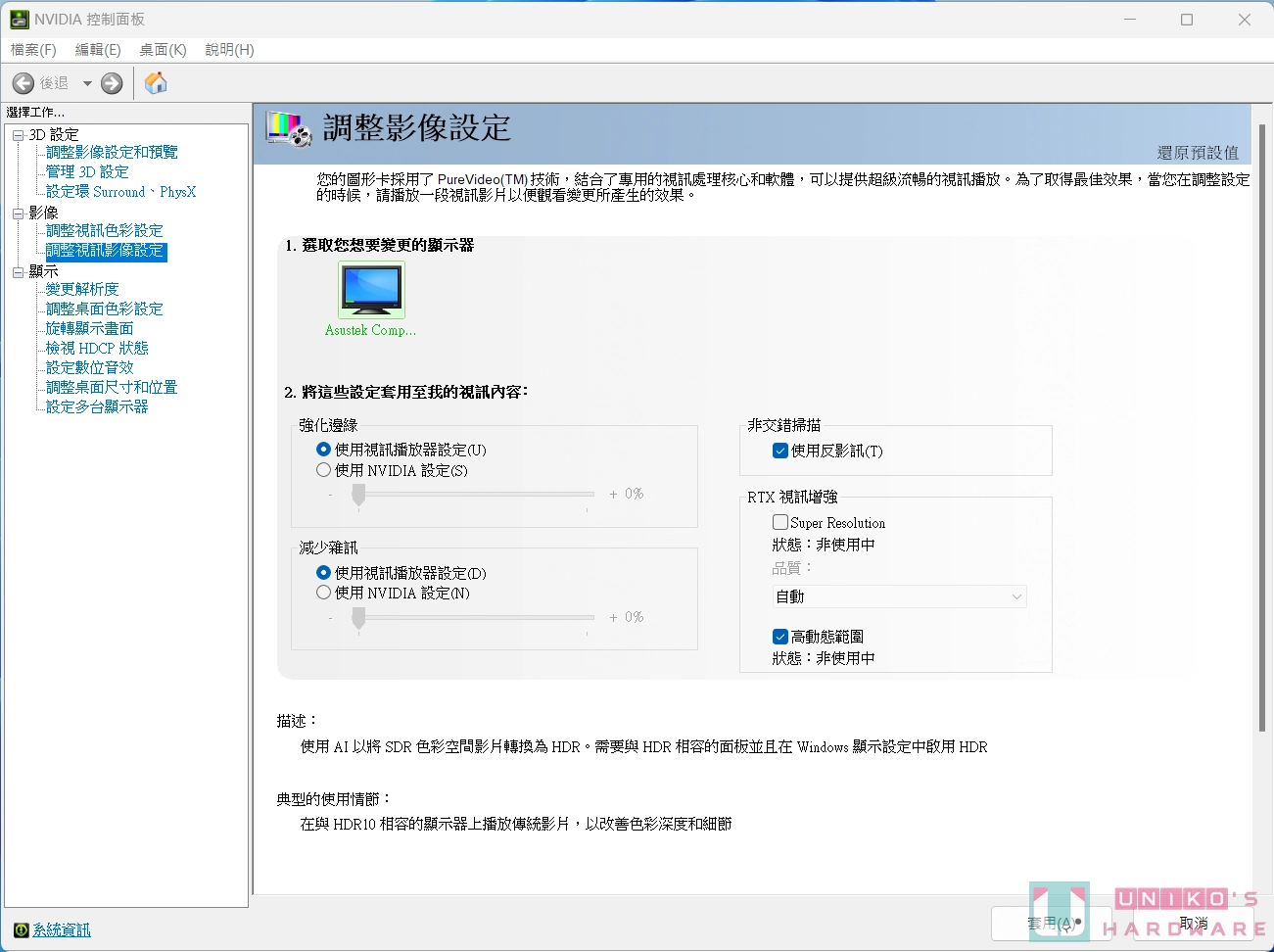Select 使用視訊播放器設定(U) for edge enhancement
Image resolution: width=1274 pixels, height=952 pixels.
(323, 450)
